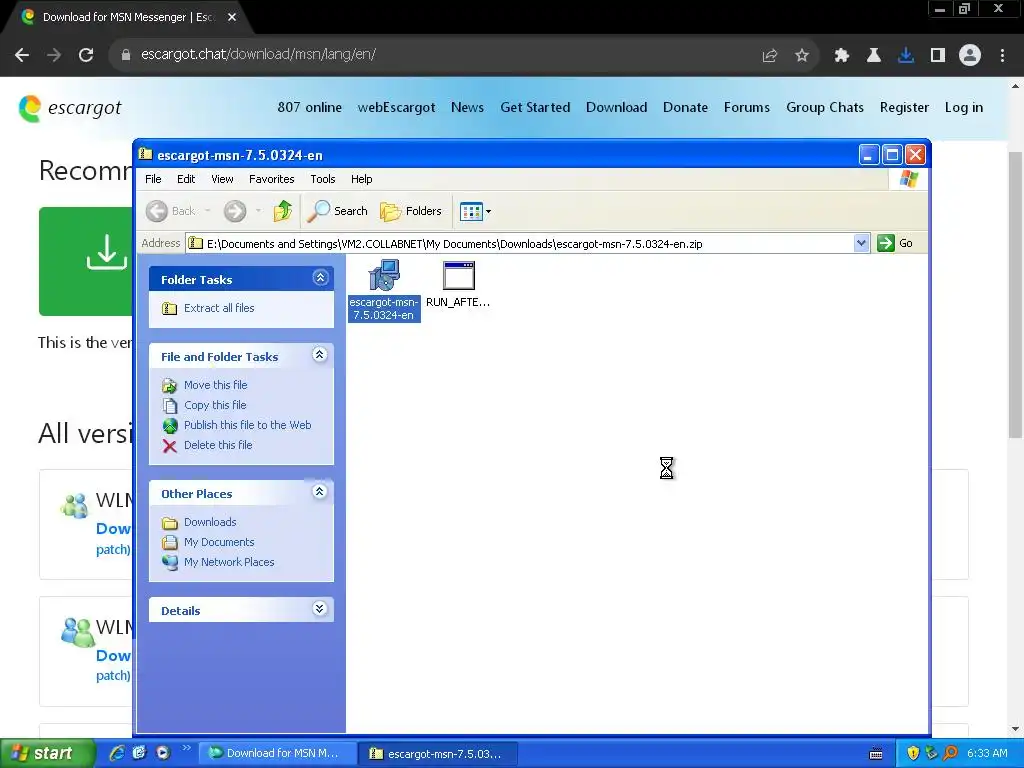This screenshot has height=768, width=1024.
Task: Open Group Chats in site navigation
Action: (825, 107)
